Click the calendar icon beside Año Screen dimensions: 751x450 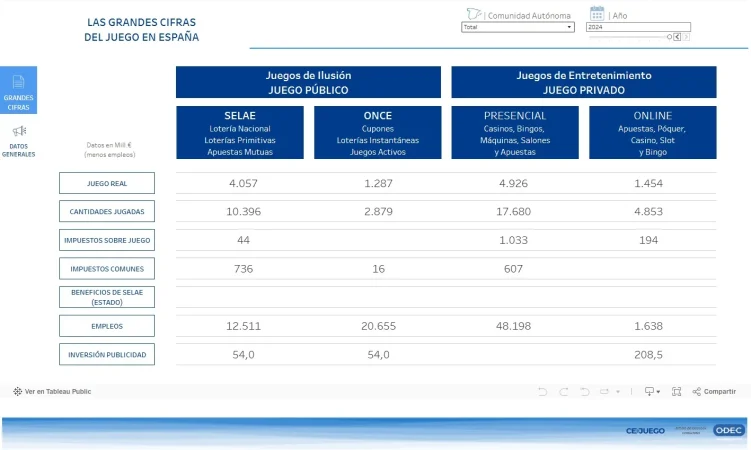pos(597,13)
